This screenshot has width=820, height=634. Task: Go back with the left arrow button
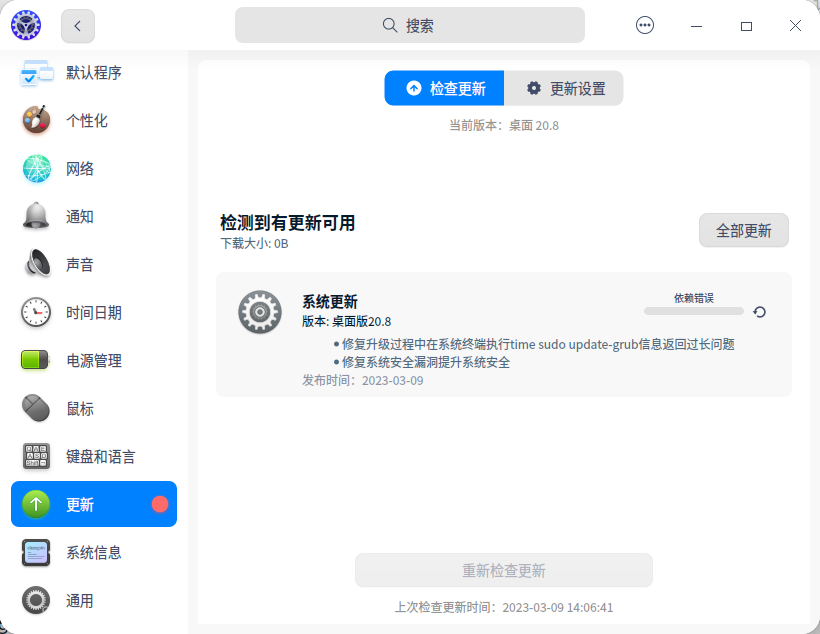click(77, 26)
